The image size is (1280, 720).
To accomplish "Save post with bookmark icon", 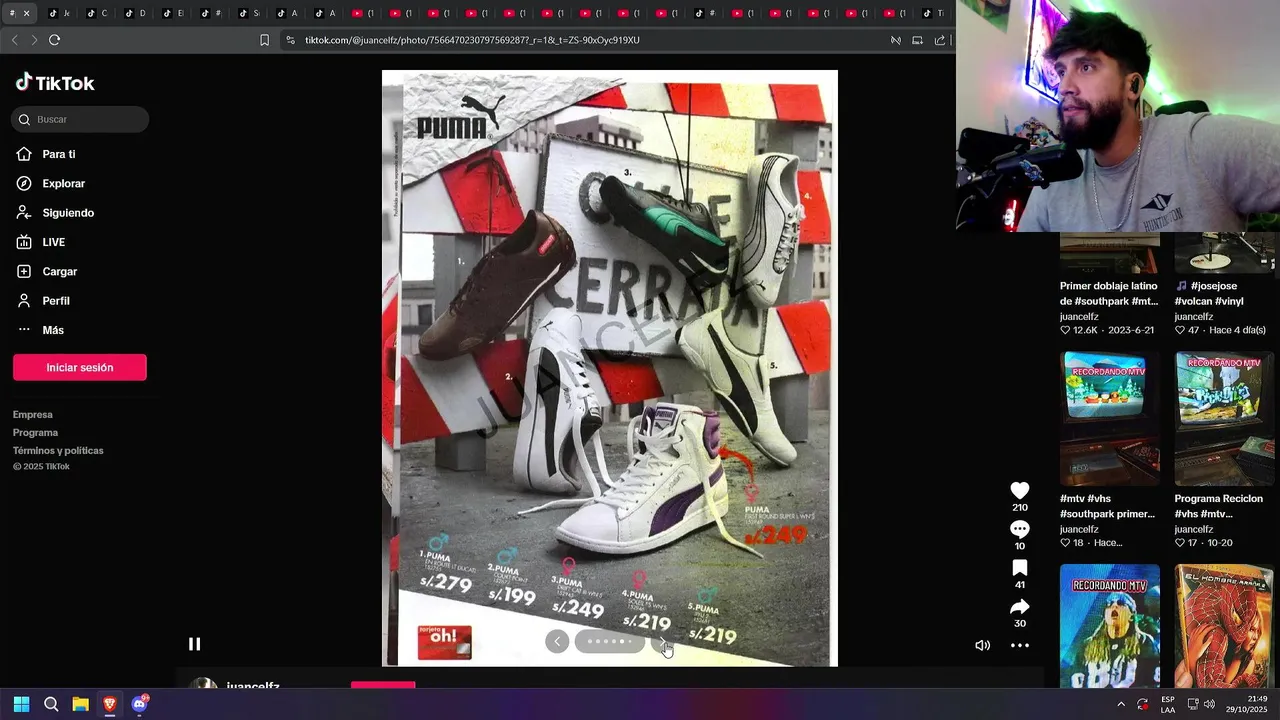I will [x=1019, y=568].
